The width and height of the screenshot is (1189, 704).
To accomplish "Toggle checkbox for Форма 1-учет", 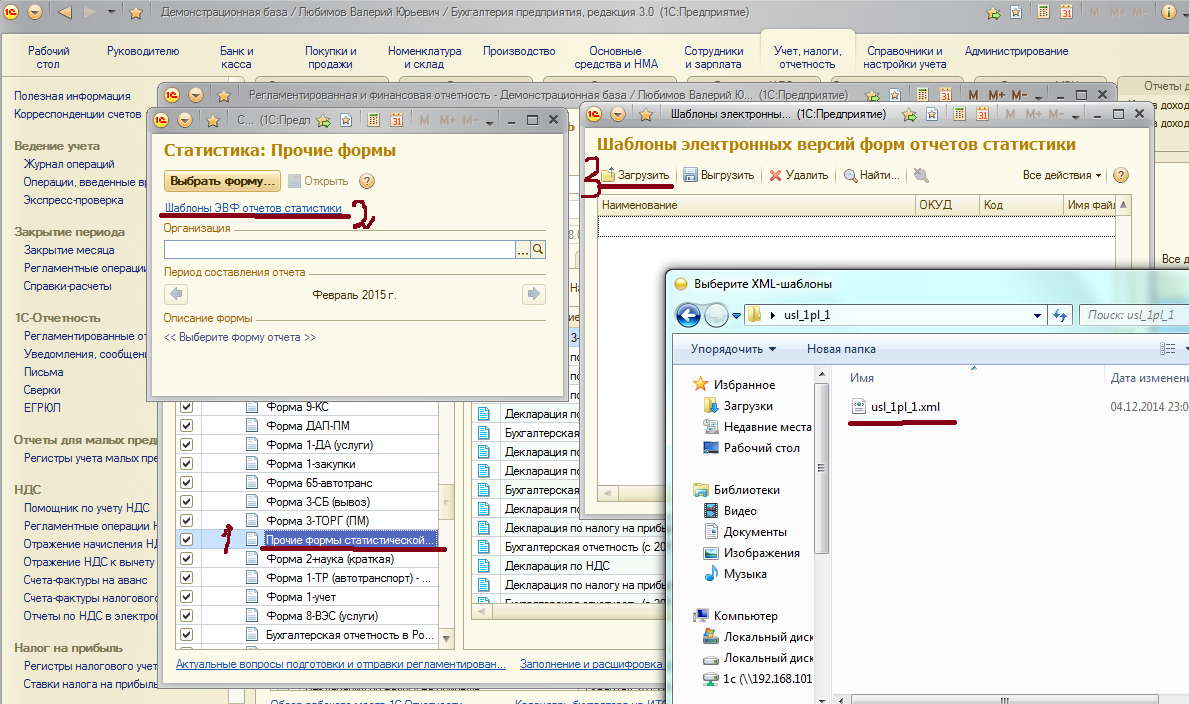I will click(186, 596).
